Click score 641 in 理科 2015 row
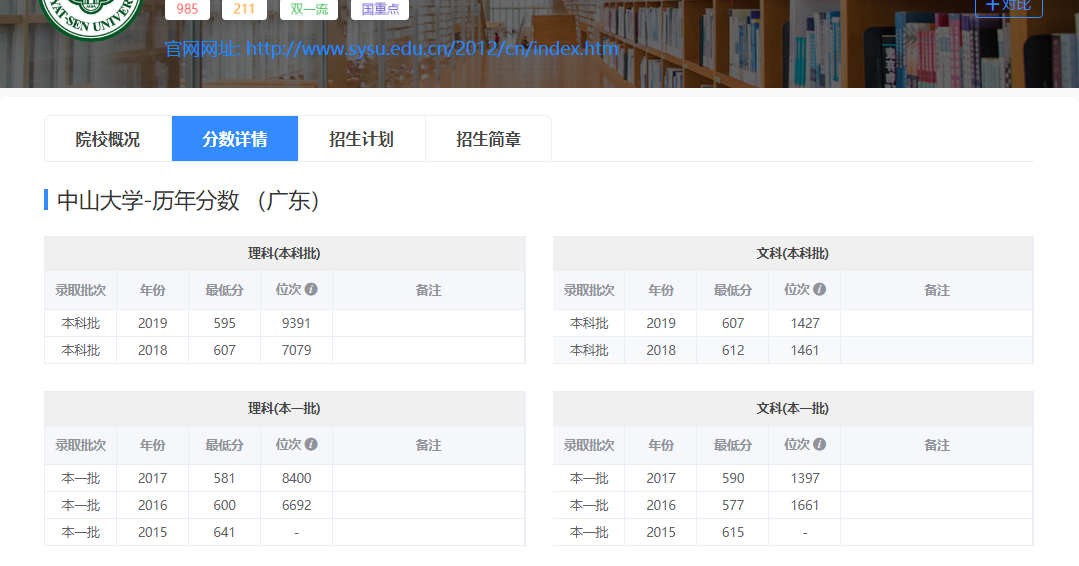The image size is (1079, 566). click(224, 532)
